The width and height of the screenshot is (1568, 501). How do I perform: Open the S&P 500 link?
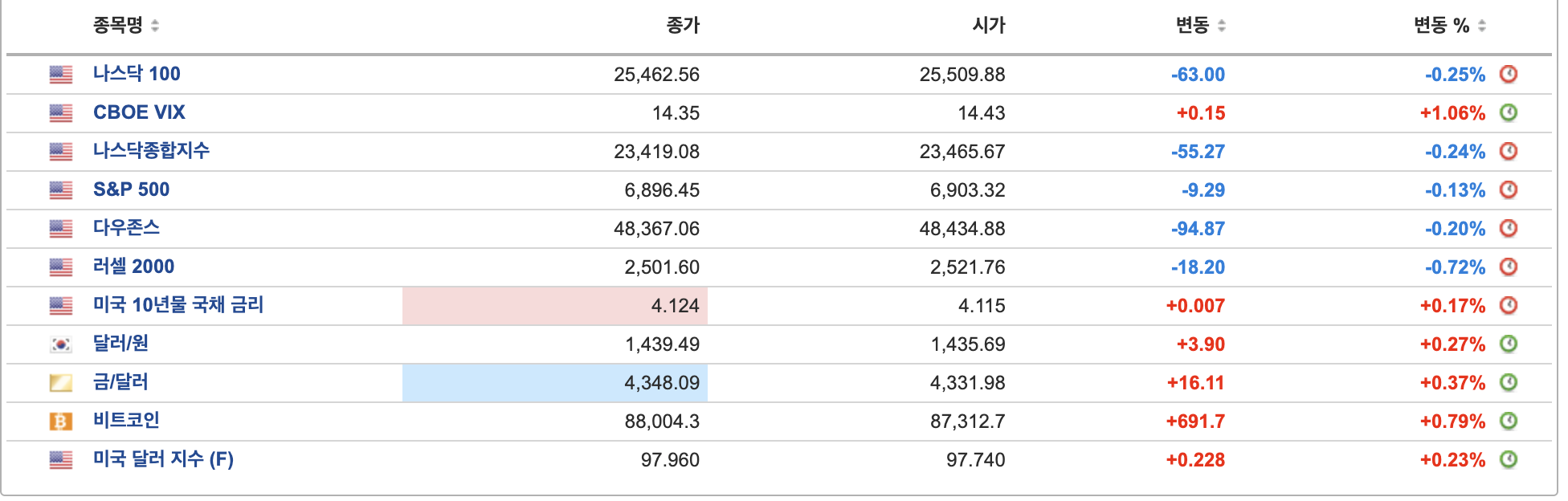131,189
